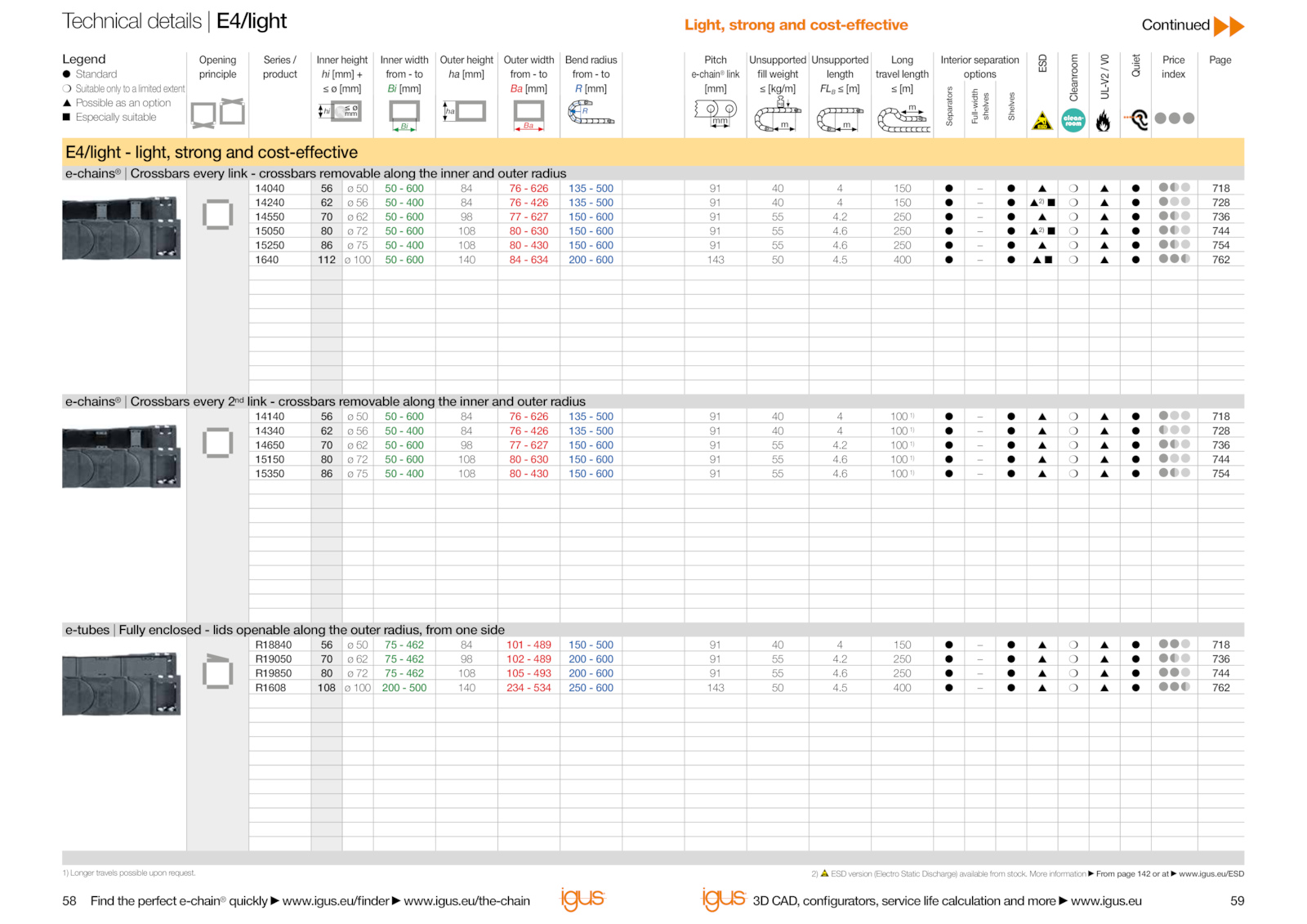Click opening principle icon for every-link e-chains
Screen dimensions: 1307x924
(218, 215)
